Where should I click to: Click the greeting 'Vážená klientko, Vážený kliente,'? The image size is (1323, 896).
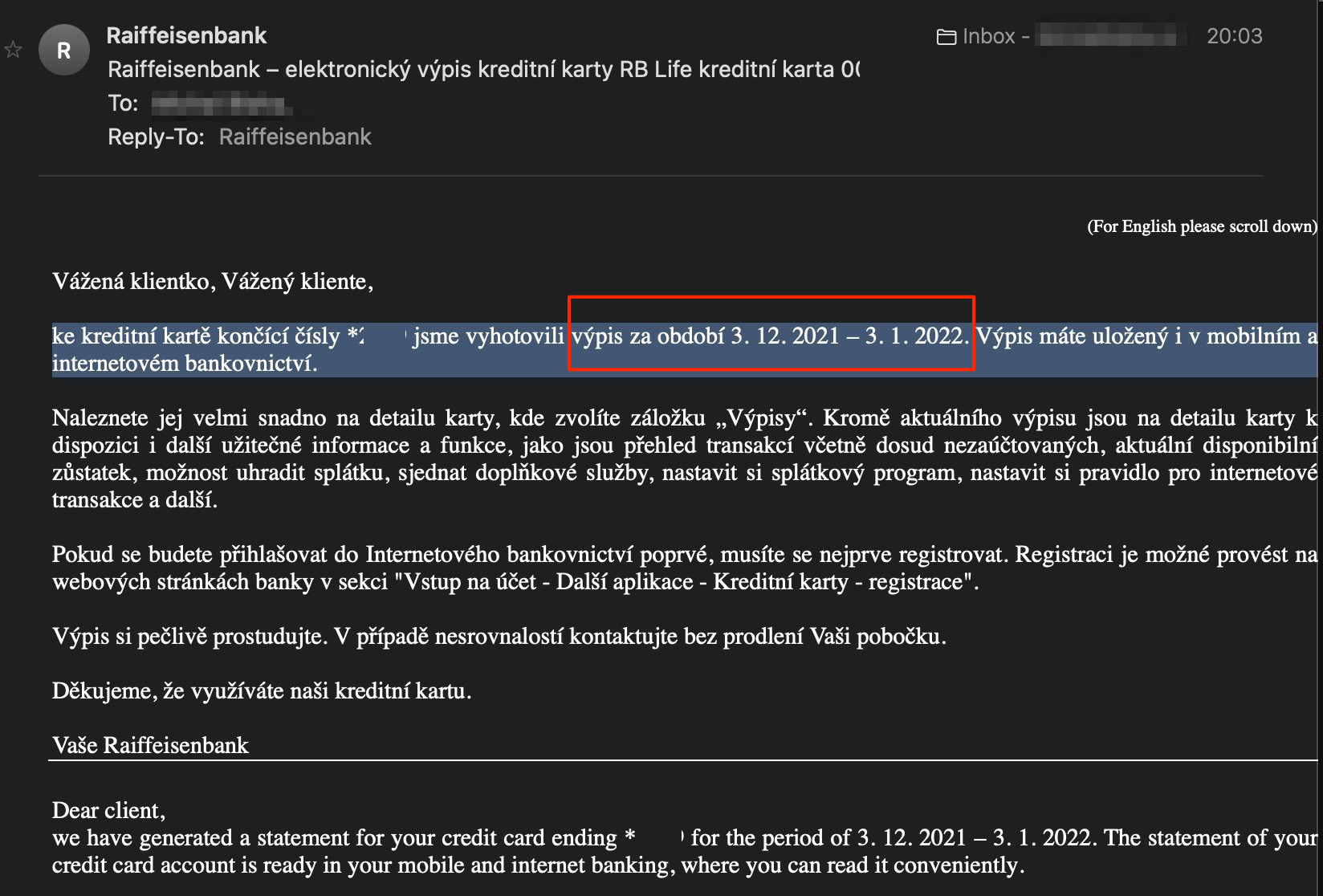point(213,282)
